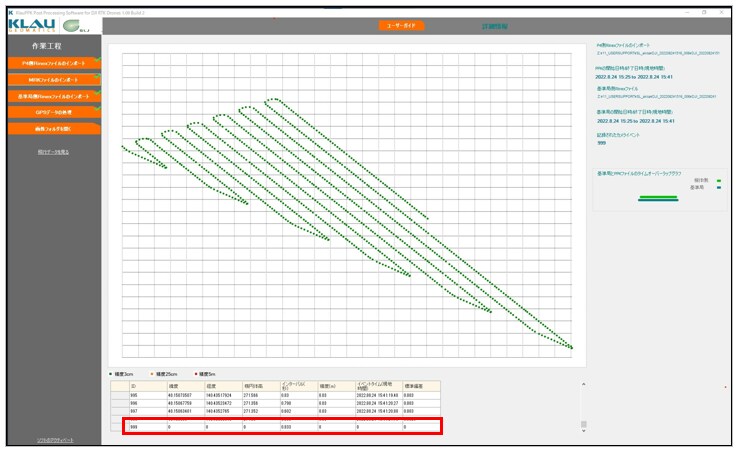Click the KLAU Geomatics logo

pyautogui.click(x=31, y=25)
